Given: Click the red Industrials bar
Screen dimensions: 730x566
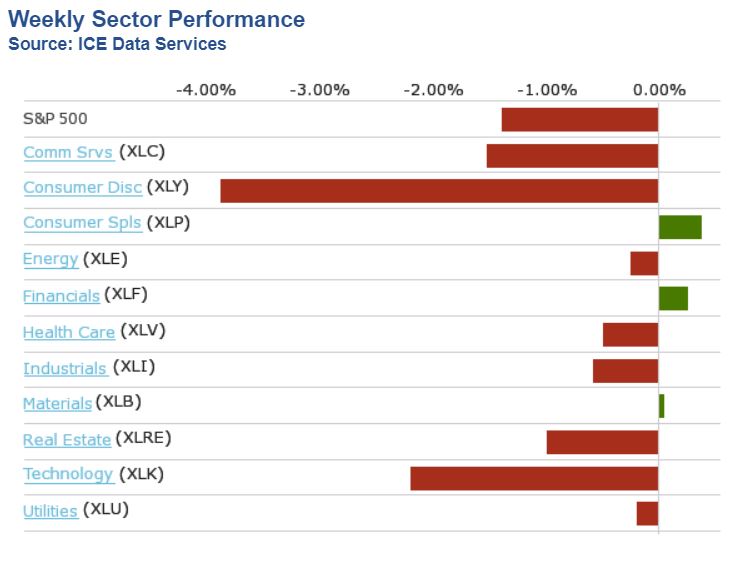Looking at the screenshot, I should click(625, 370).
